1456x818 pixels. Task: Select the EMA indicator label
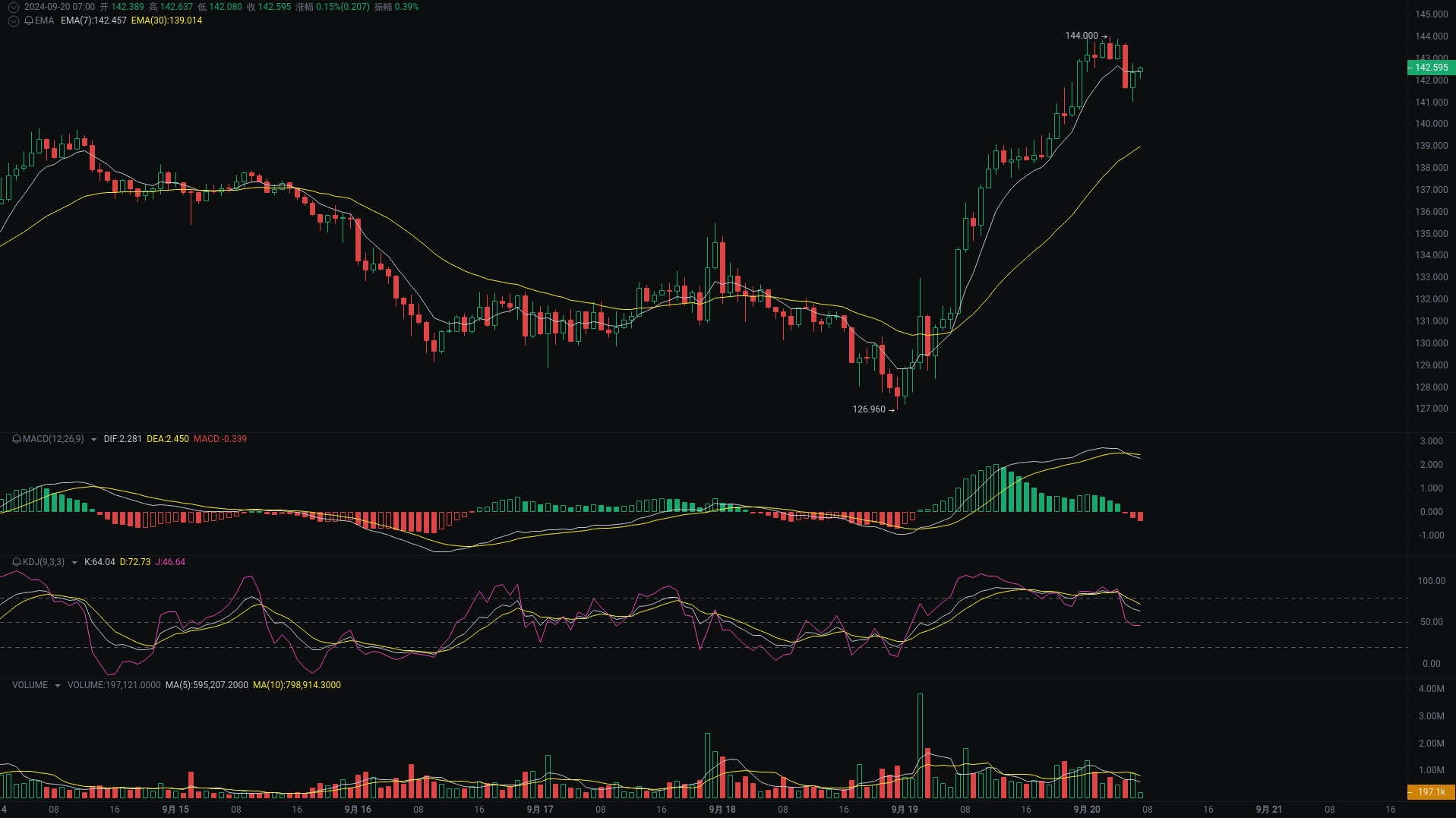pyautogui.click(x=46, y=21)
